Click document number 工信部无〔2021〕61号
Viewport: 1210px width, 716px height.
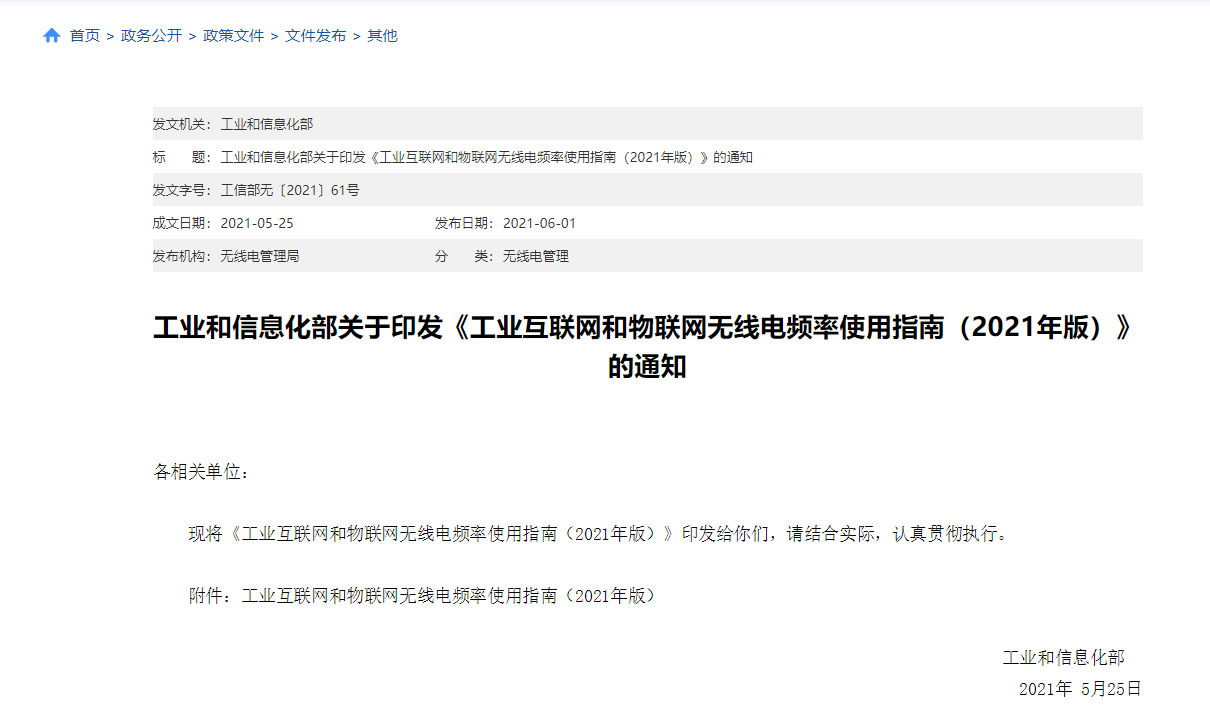pyautogui.click(x=290, y=190)
